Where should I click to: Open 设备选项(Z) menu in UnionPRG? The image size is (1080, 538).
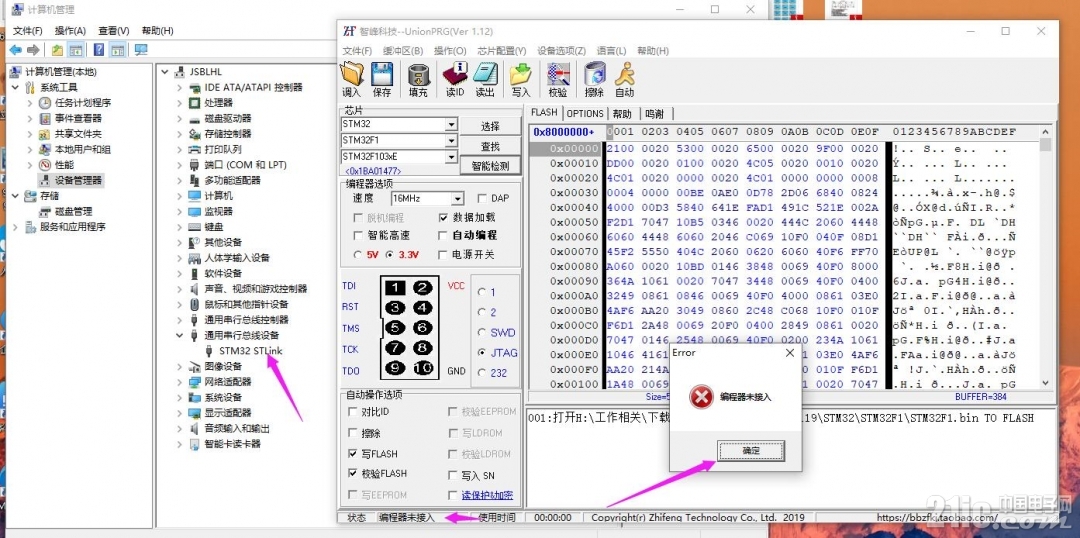click(561, 51)
